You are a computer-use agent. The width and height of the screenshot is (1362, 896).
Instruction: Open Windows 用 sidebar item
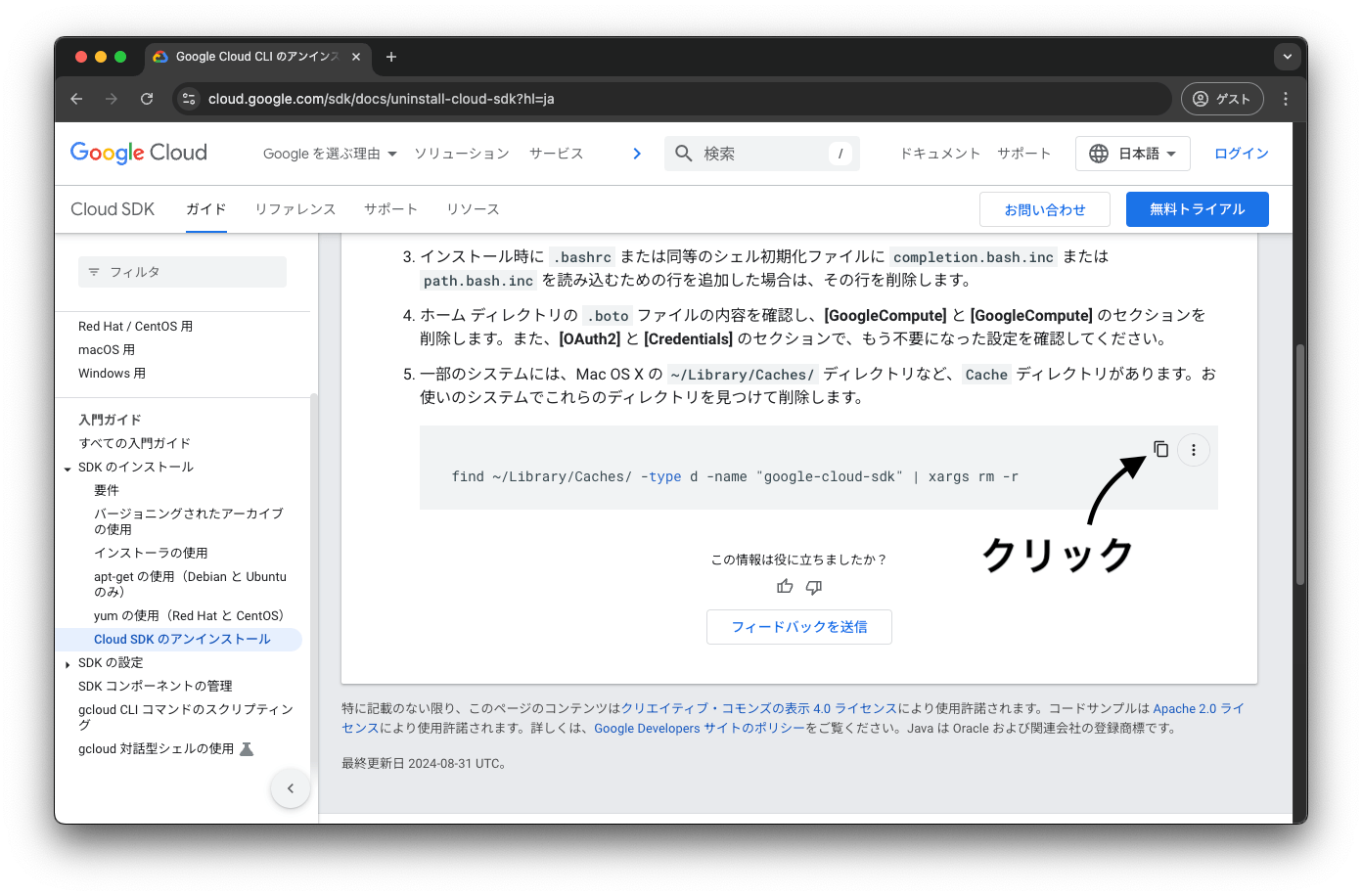[x=112, y=374]
